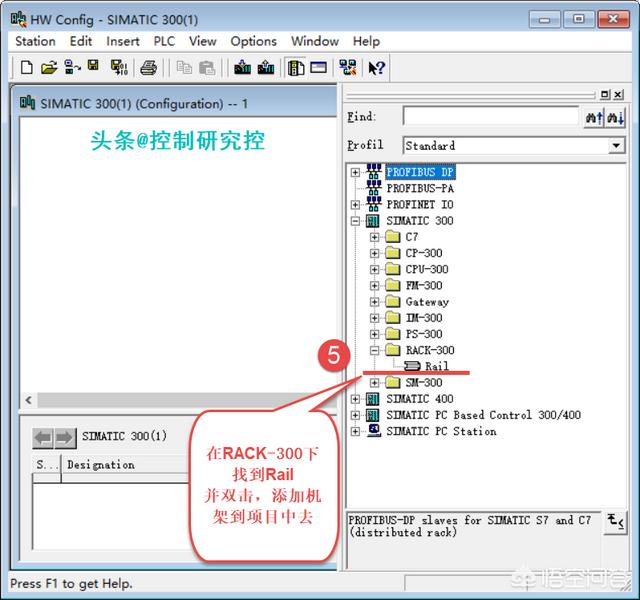Screen dimensions: 640x600
Task: Click the find-downward binoculars icon
Action: point(616,118)
